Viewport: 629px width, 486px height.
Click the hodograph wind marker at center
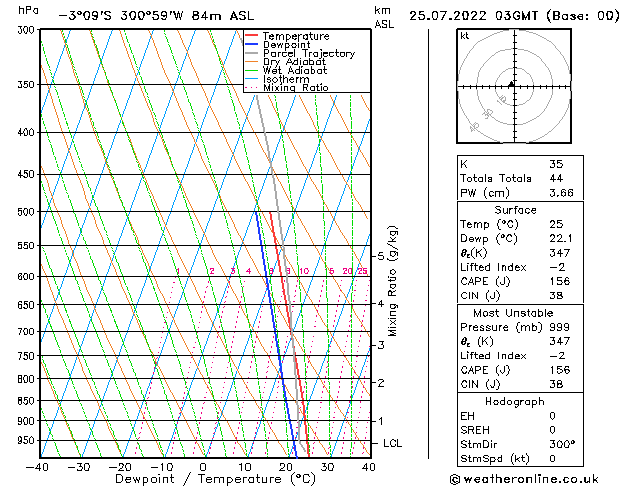[x=511, y=84]
